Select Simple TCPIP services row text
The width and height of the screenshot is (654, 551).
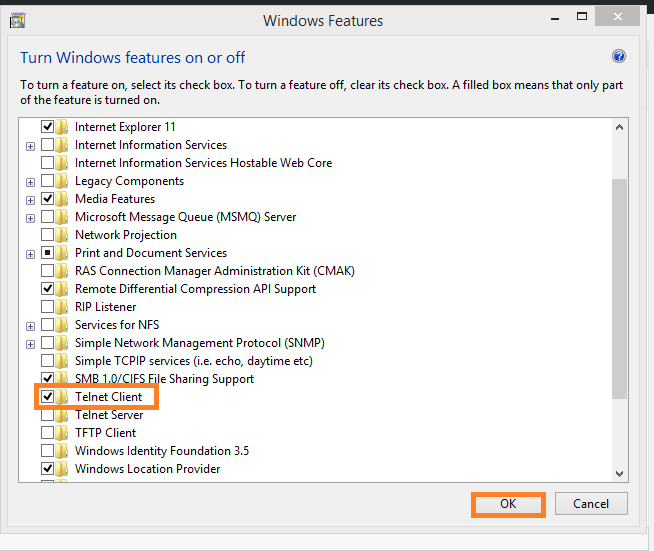194,361
